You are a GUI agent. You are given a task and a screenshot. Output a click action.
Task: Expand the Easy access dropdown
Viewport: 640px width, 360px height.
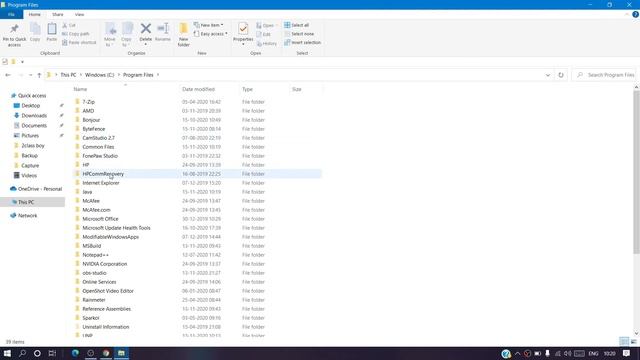point(211,34)
